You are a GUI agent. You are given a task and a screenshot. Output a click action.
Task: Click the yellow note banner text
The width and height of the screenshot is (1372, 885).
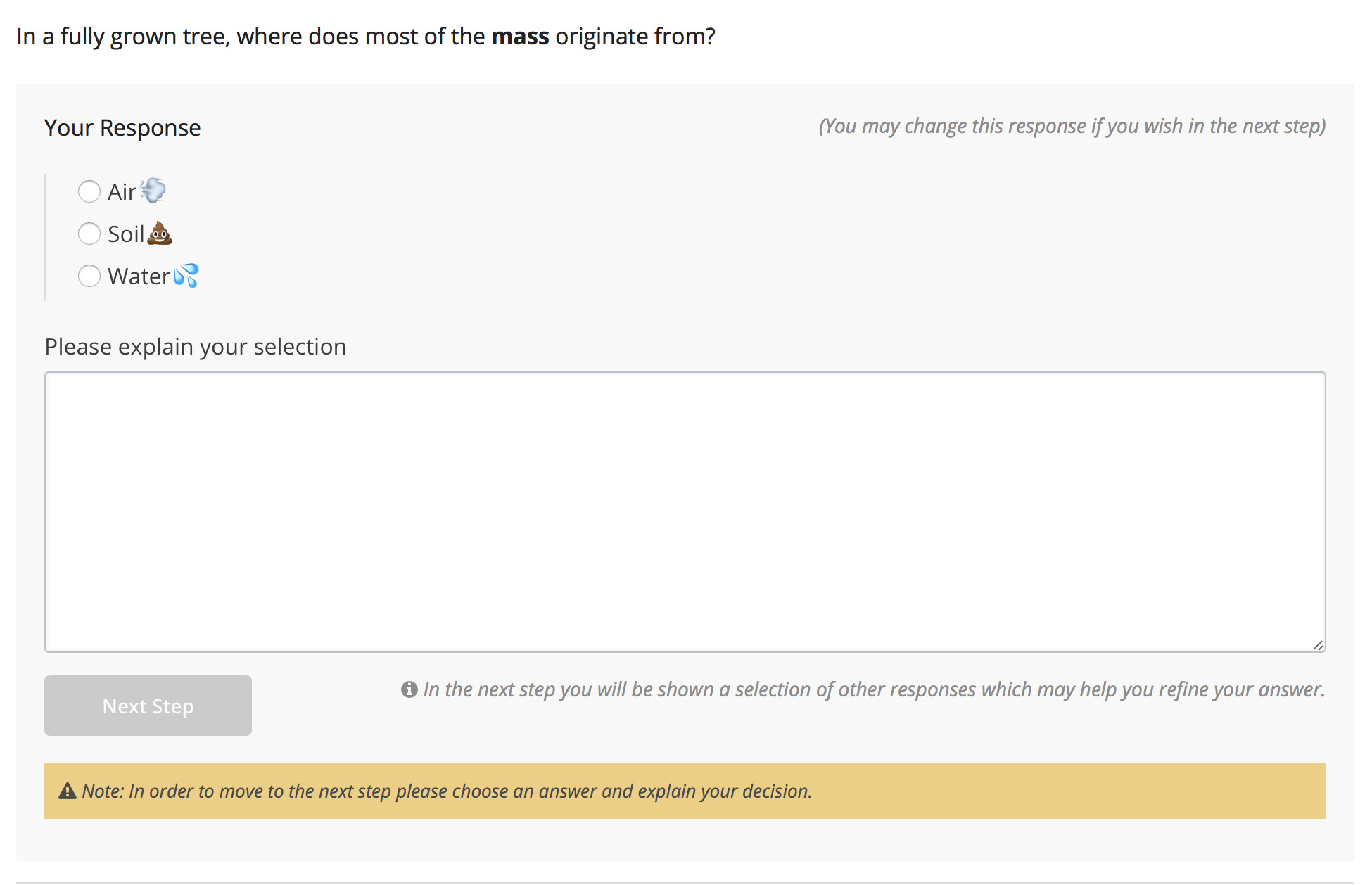[x=447, y=791]
